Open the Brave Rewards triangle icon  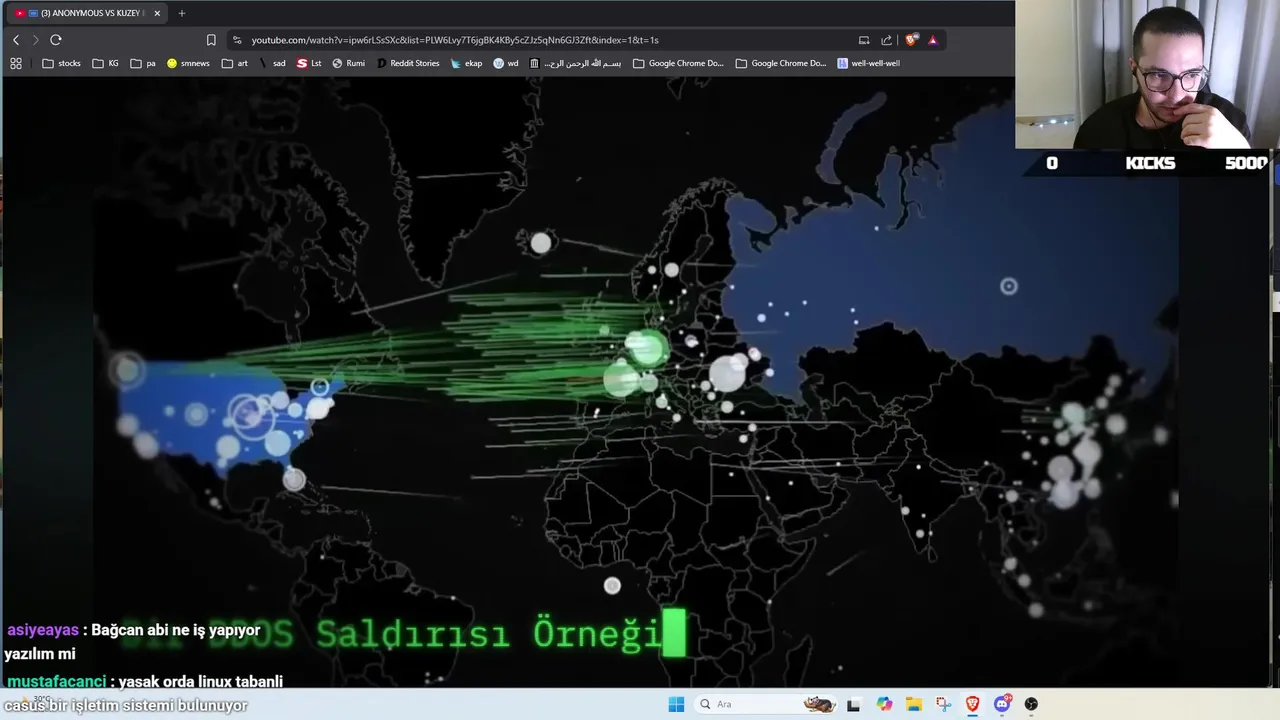pyautogui.click(x=932, y=40)
